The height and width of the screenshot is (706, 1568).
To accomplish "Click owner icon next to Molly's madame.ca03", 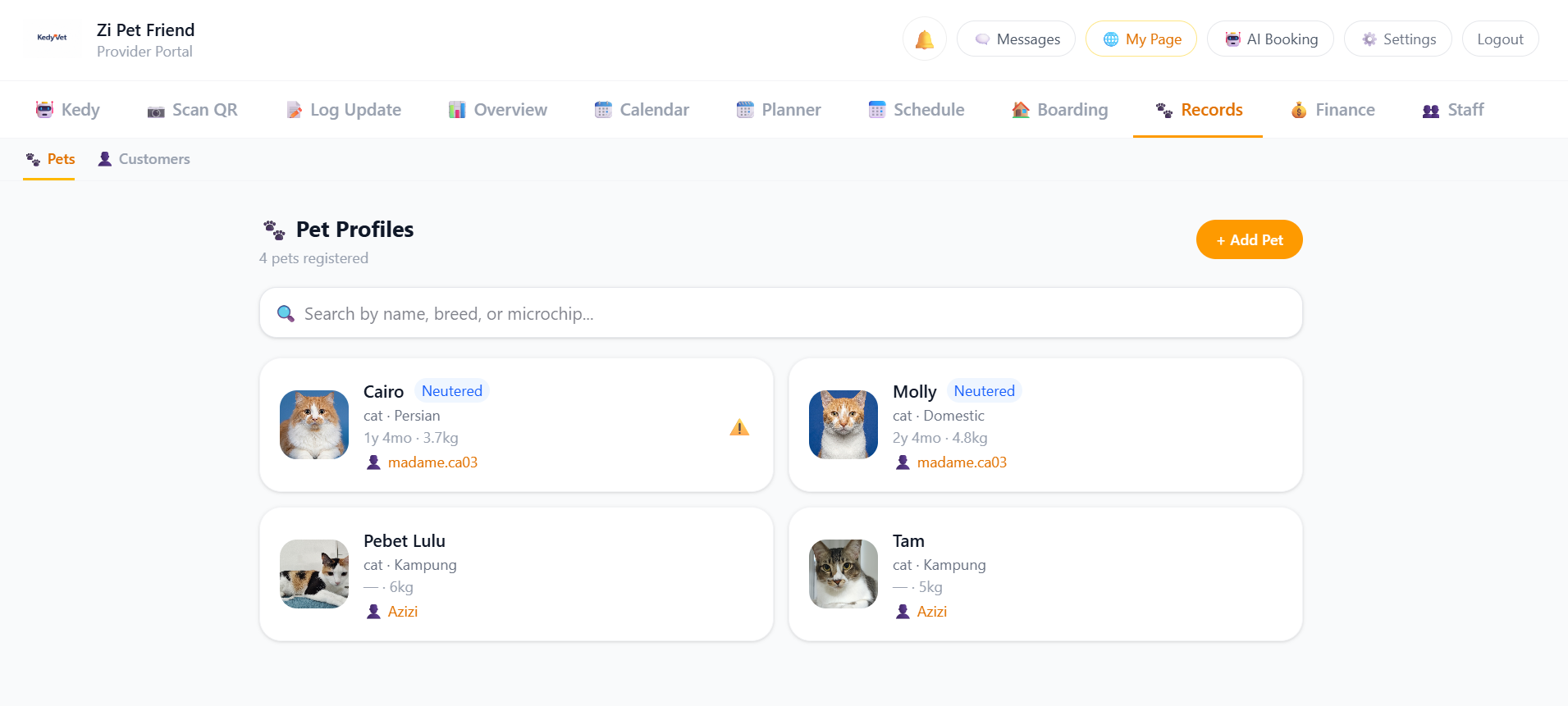I will 903,462.
